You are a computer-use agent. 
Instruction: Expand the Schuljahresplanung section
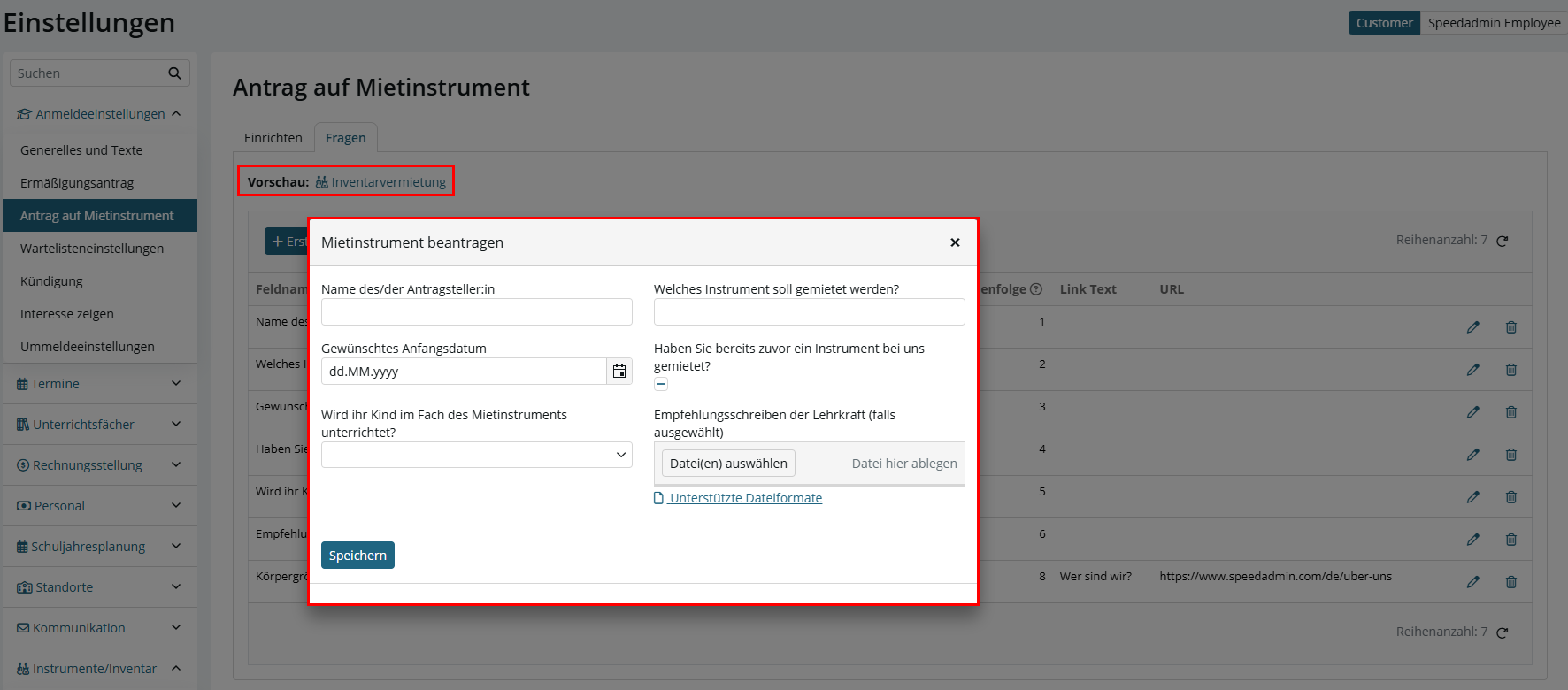(100, 547)
